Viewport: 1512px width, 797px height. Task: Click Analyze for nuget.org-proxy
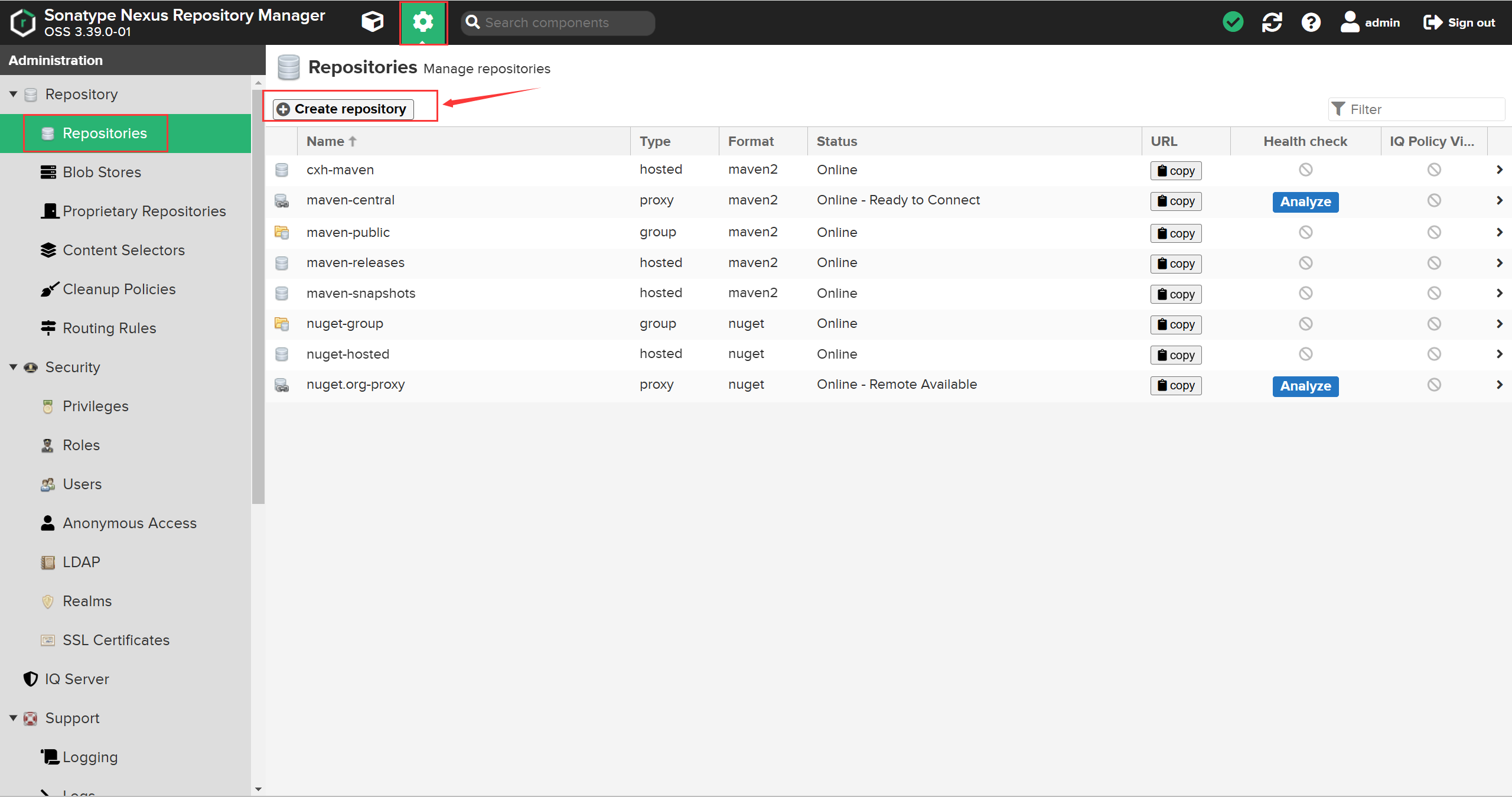point(1305,386)
